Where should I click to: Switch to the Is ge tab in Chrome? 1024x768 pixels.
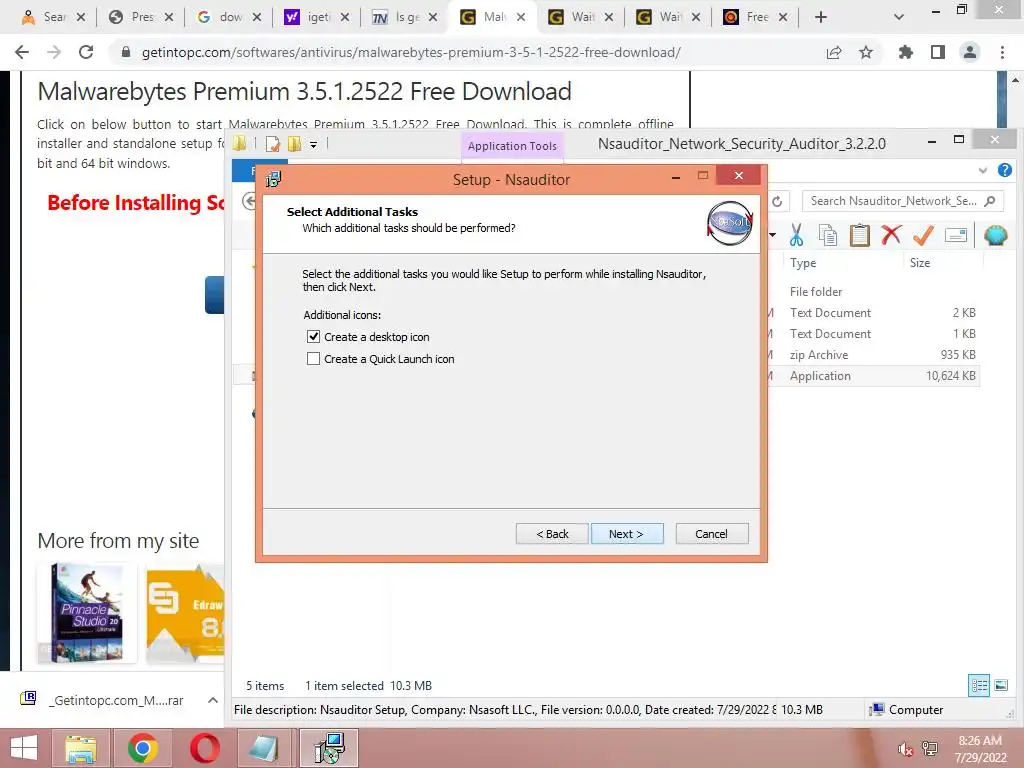[405, 17]
